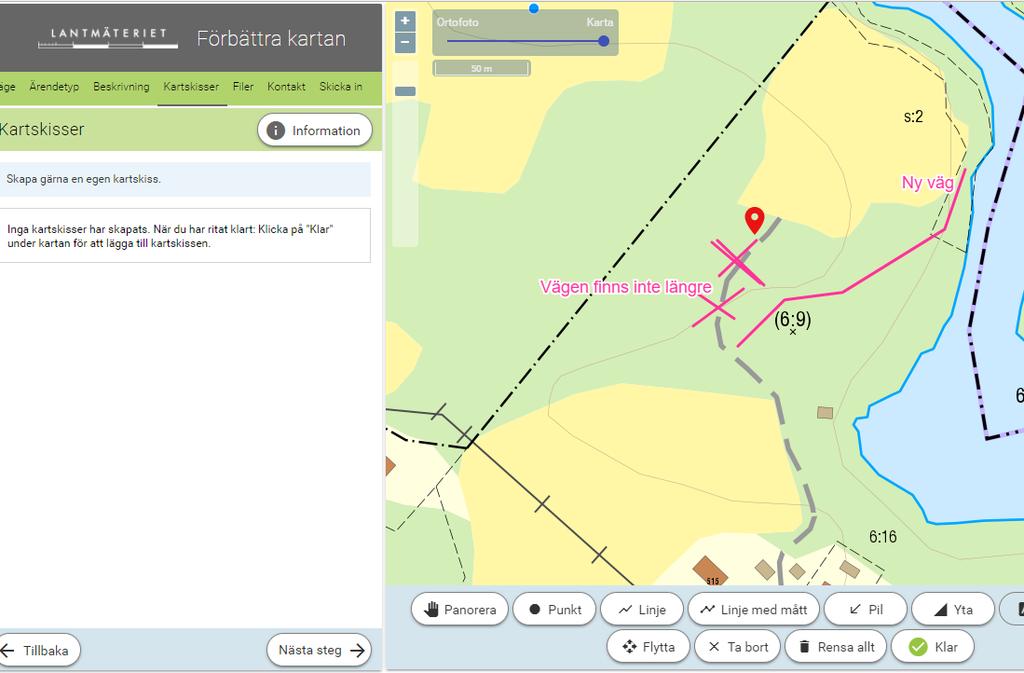Image resolution: width=1024 pixels, height=673 pixels.
Task: Click the Ortofoto/Karta slider handle
Action: pos(604,41)
